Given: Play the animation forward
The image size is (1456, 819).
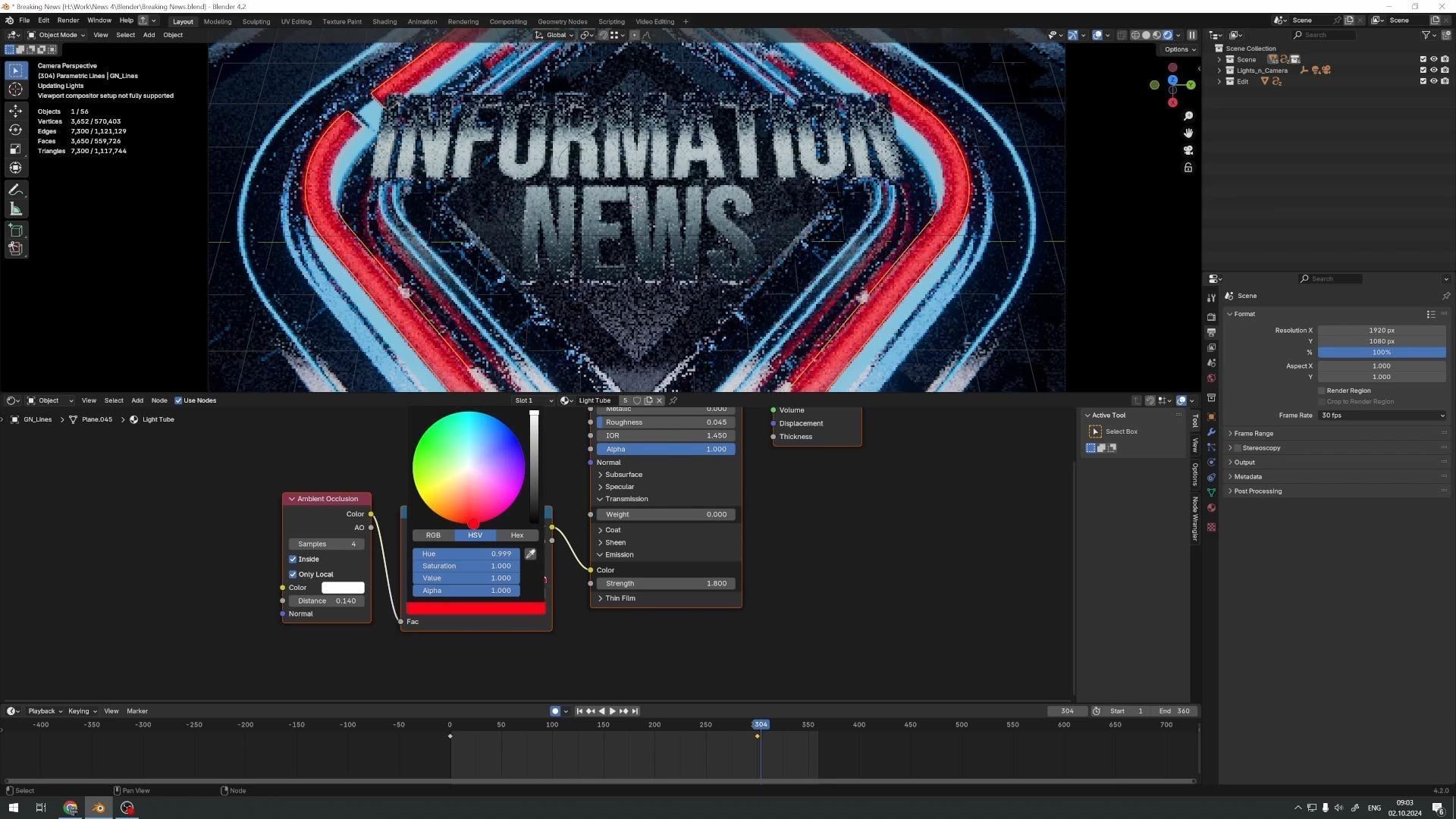Looking at the screenshot, I should tap(613, 711).
